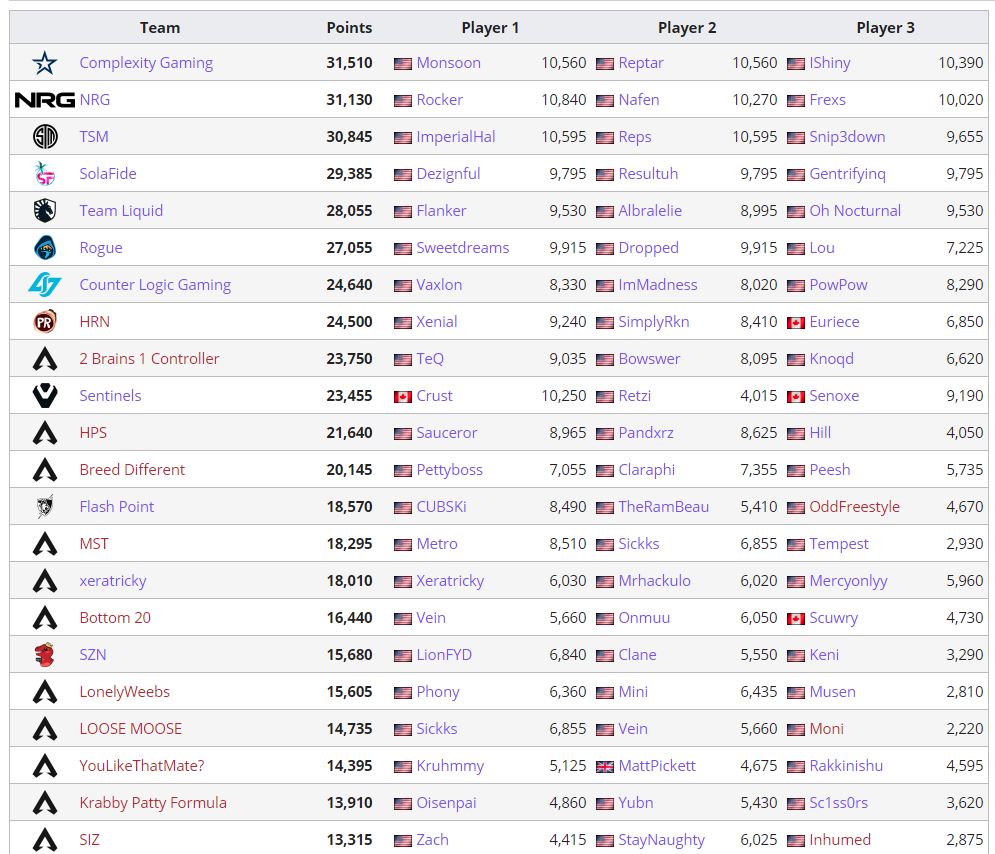The image size is (995, 854).
Task: Click the SolaFide team logo
Action: pyautogui.click(x=43, y=173)
